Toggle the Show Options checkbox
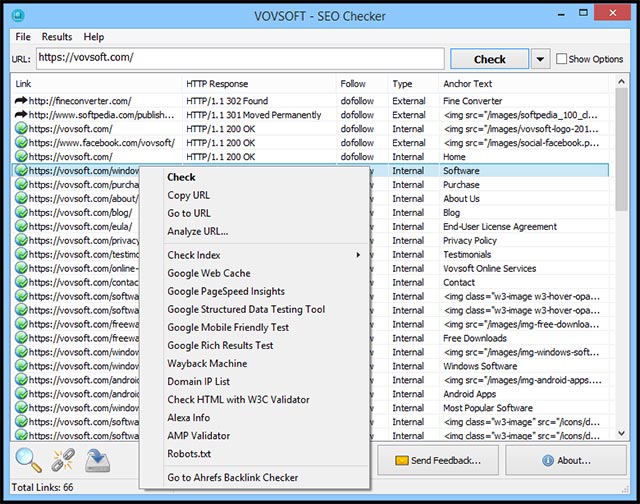This screenshot has height=504, width=640. (562, 59)
